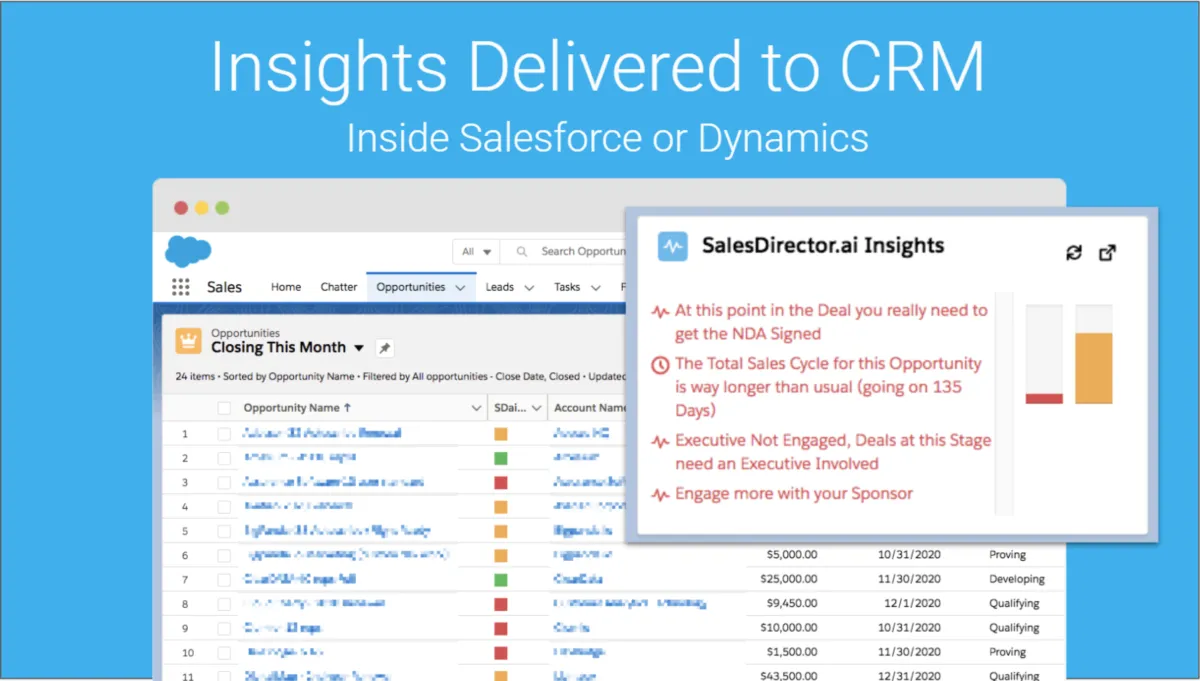Refresh the SalesDirector.ai Insights panel
Screen dimensions: 1200x681
(x=1074, y=253)
